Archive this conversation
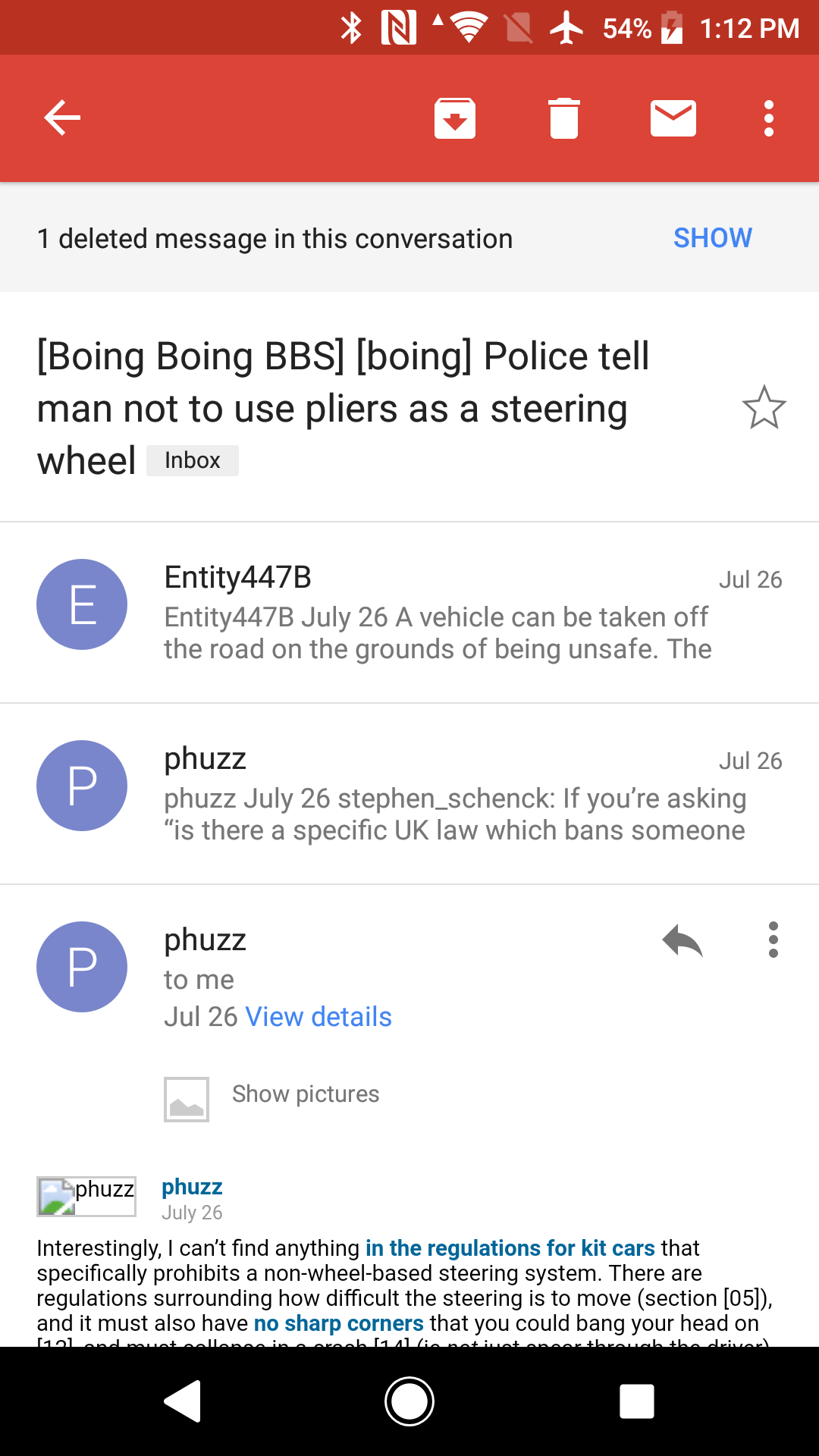The image size is (819, 1456). coord(455,118)
